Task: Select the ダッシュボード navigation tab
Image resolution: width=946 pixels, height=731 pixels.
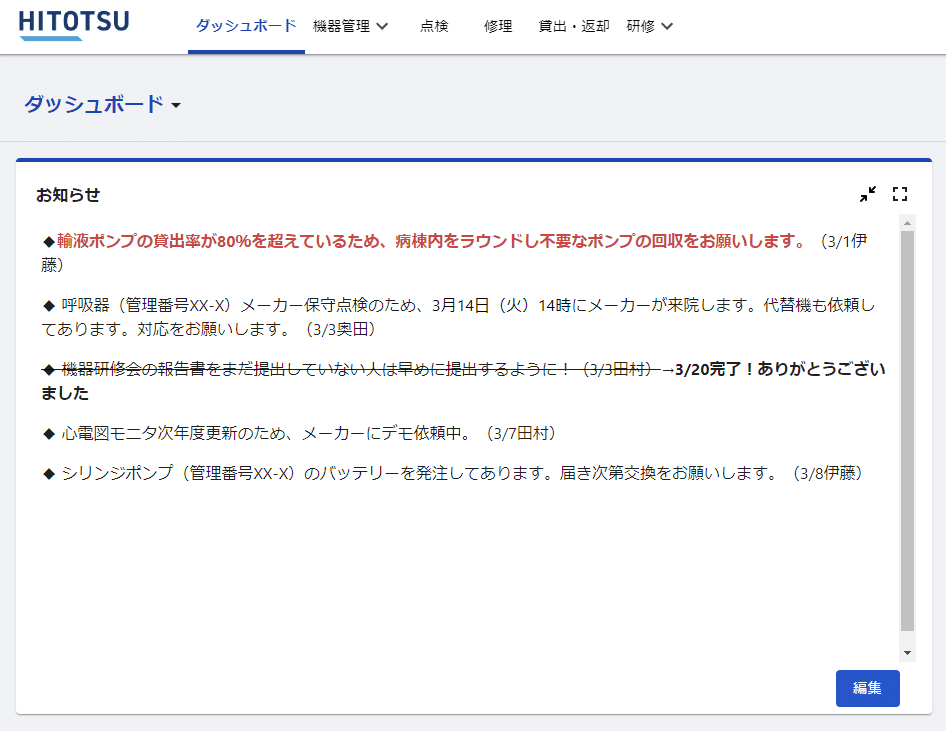Action: [245, 26]
